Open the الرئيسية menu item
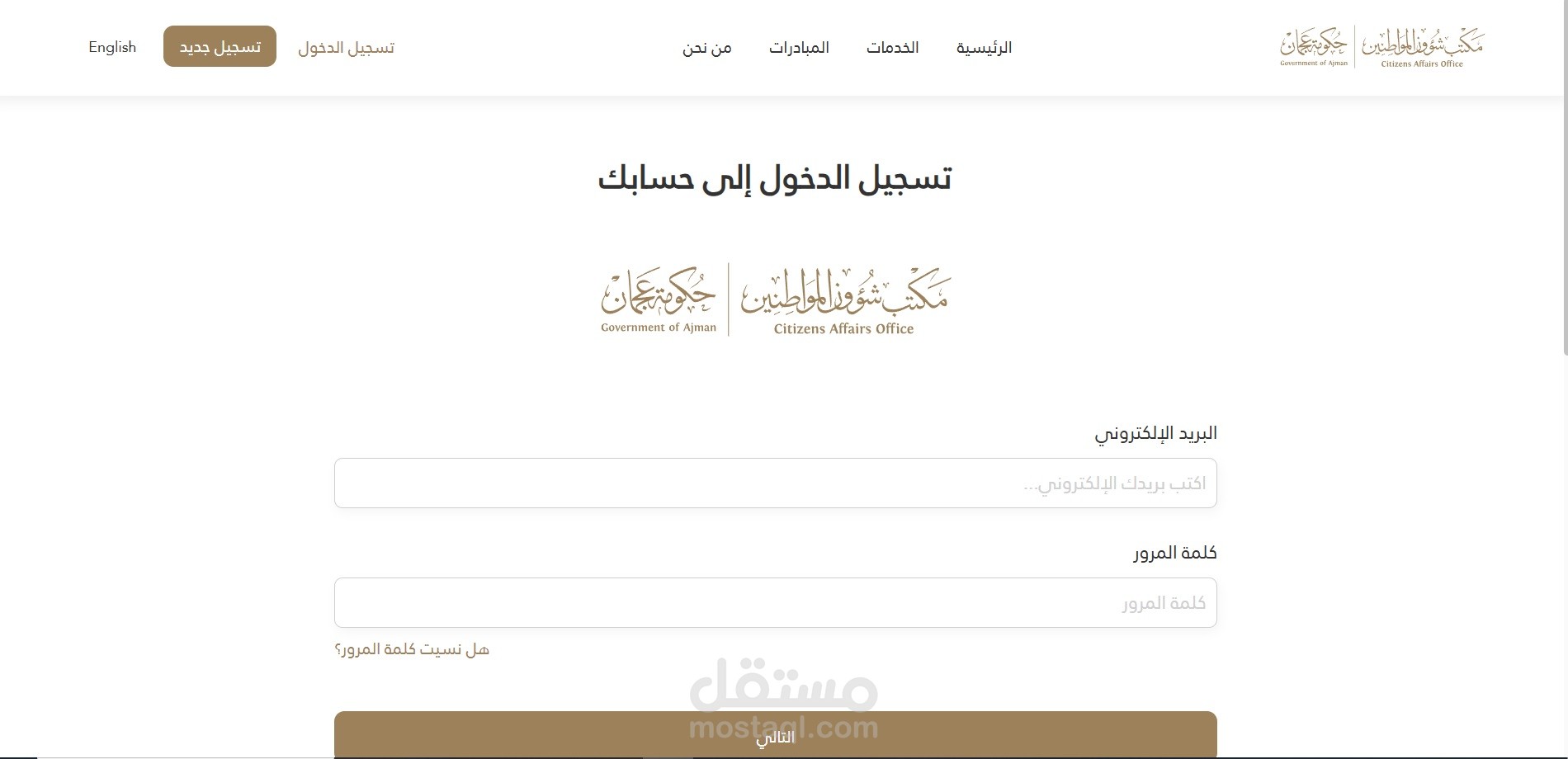Viewport: 1568px width, 759px height. (x=984, y=48)
